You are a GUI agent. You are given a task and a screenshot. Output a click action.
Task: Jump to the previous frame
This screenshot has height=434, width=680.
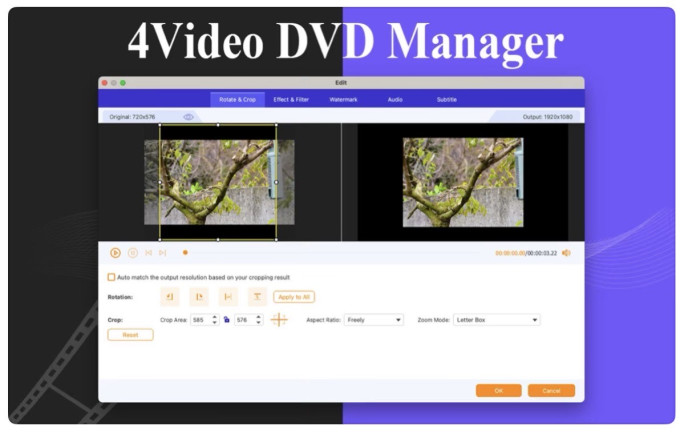pos(148,253)
